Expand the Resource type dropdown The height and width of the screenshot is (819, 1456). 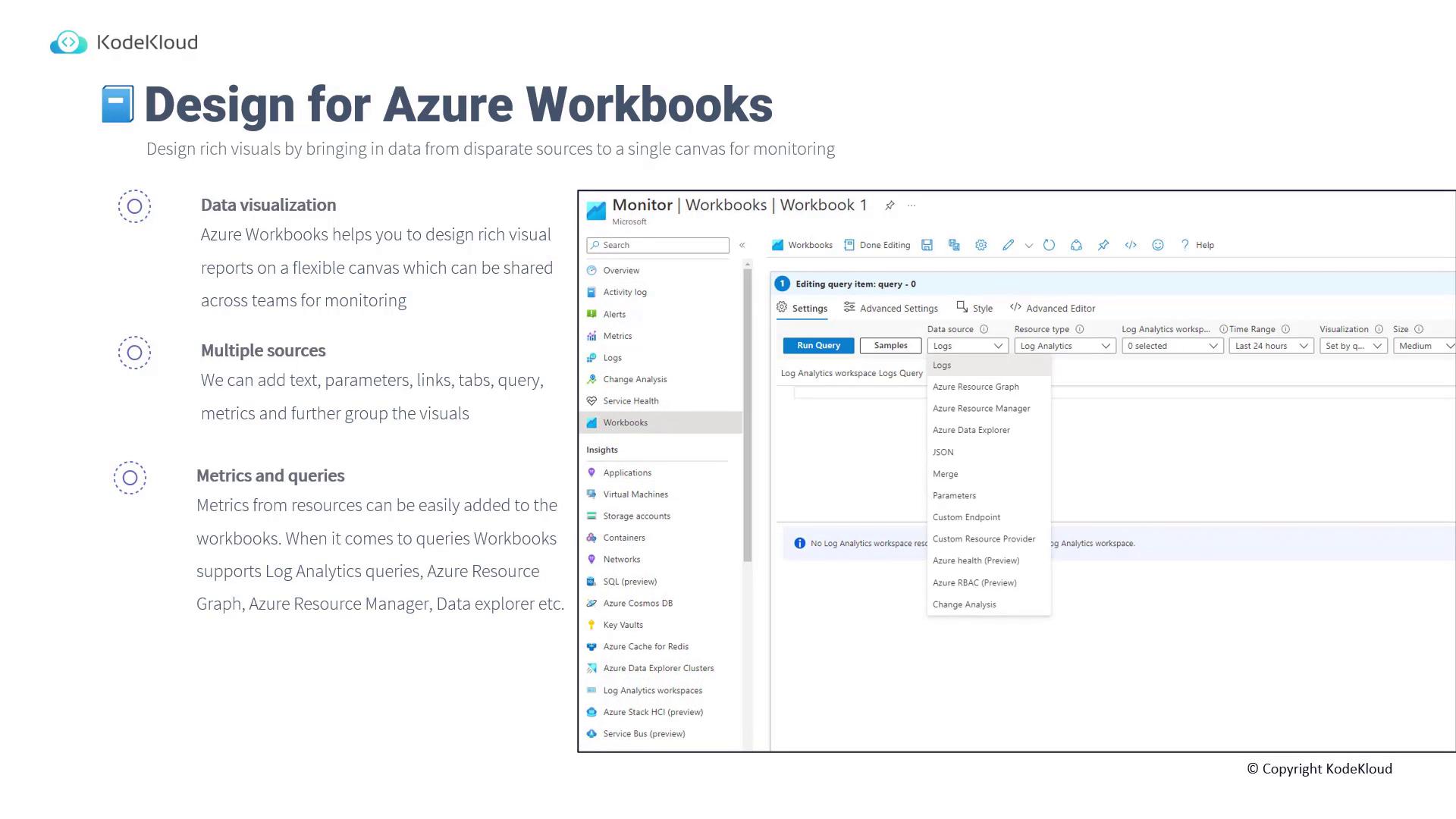1065,346
